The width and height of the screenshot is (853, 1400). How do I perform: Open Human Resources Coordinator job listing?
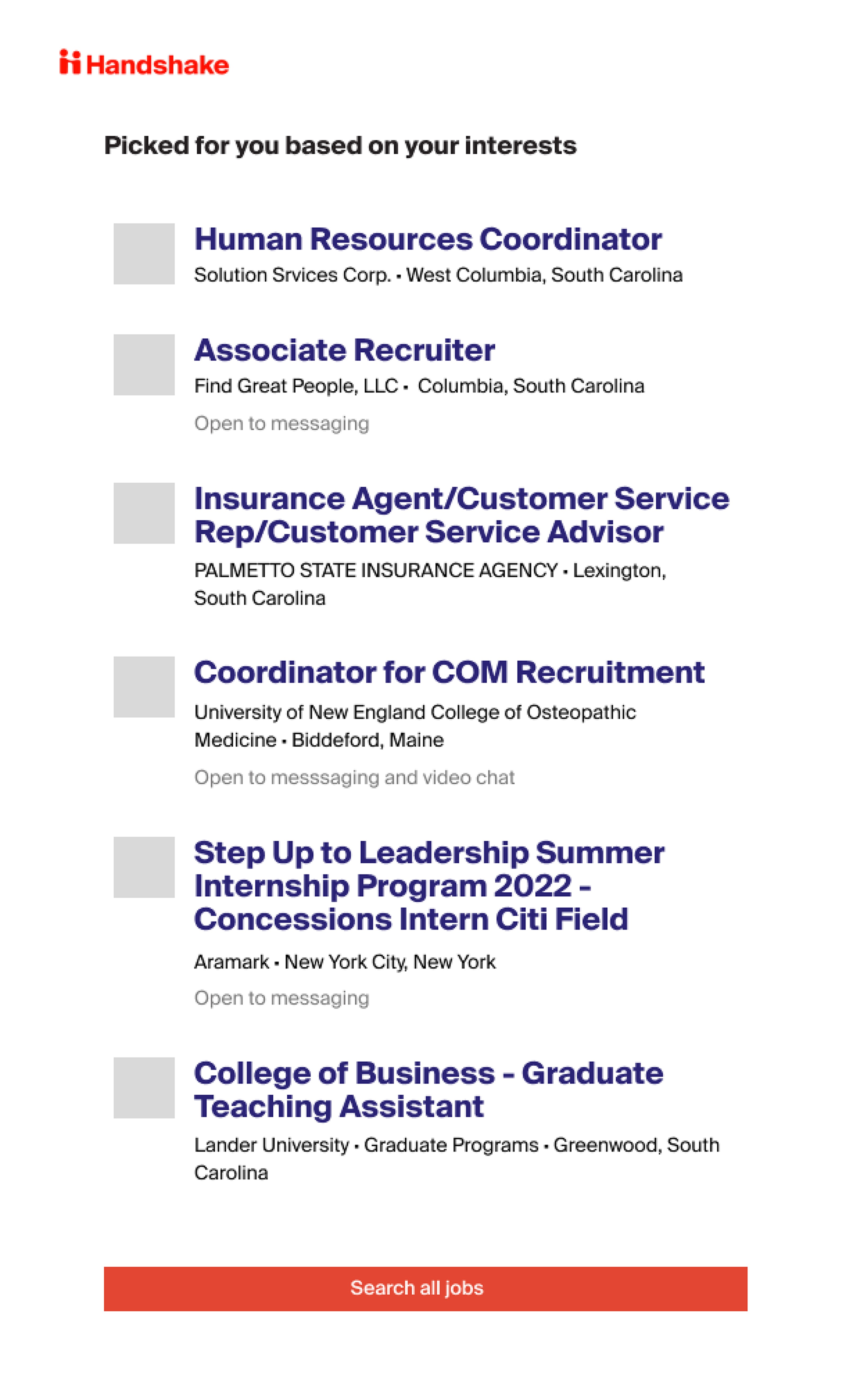[x=428, y=239]
